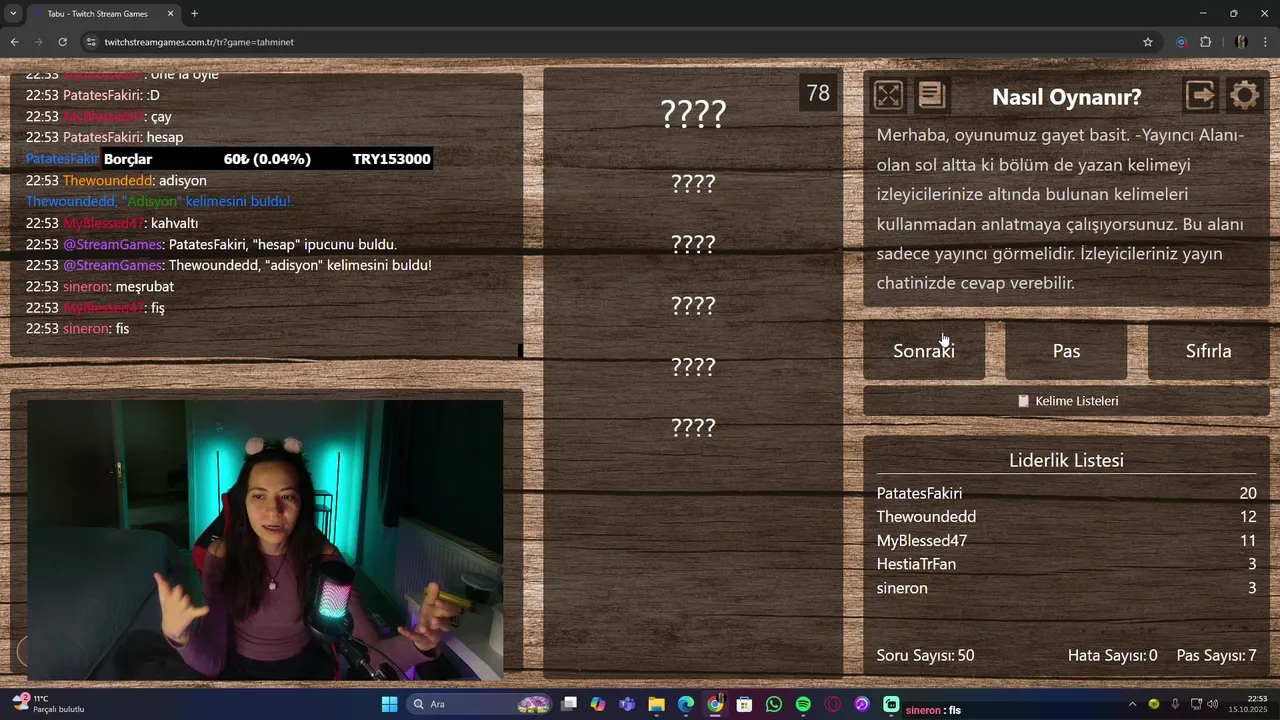Viewport: 1280px width, 720px height.
Task: Open File Explorer from the taskbar
Action: pyautogui.click(x=656, y=704)
